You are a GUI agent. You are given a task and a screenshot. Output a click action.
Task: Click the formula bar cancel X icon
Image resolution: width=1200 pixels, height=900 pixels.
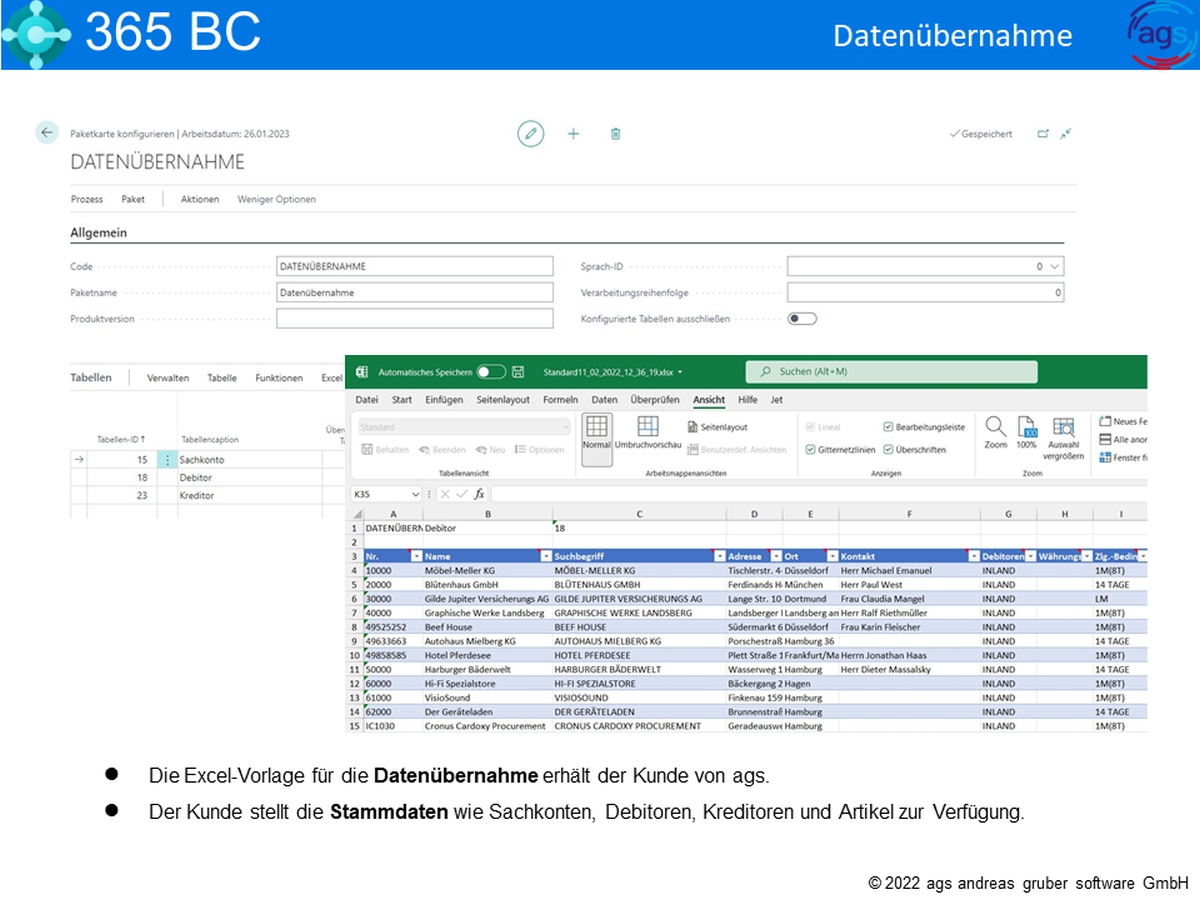point(445,494)
